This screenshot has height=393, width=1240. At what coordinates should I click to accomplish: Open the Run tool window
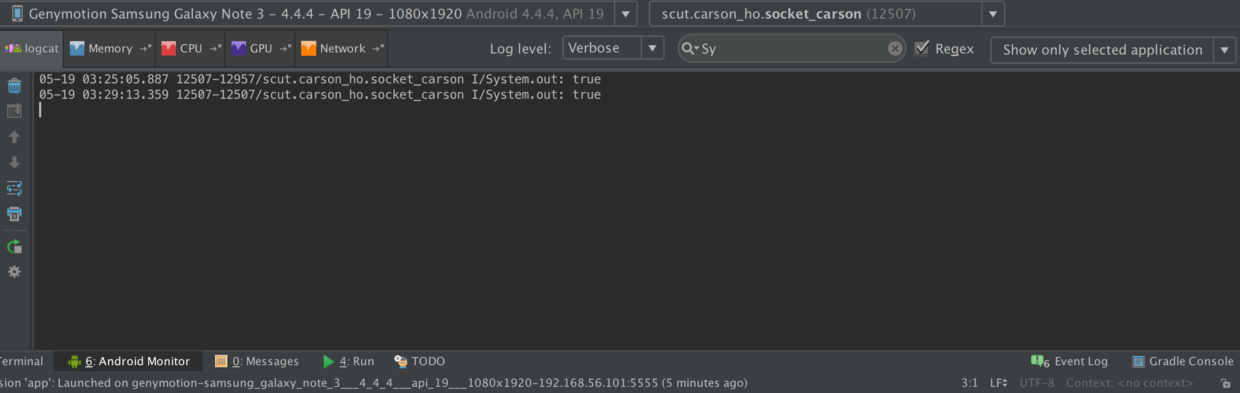coord(348,361)
